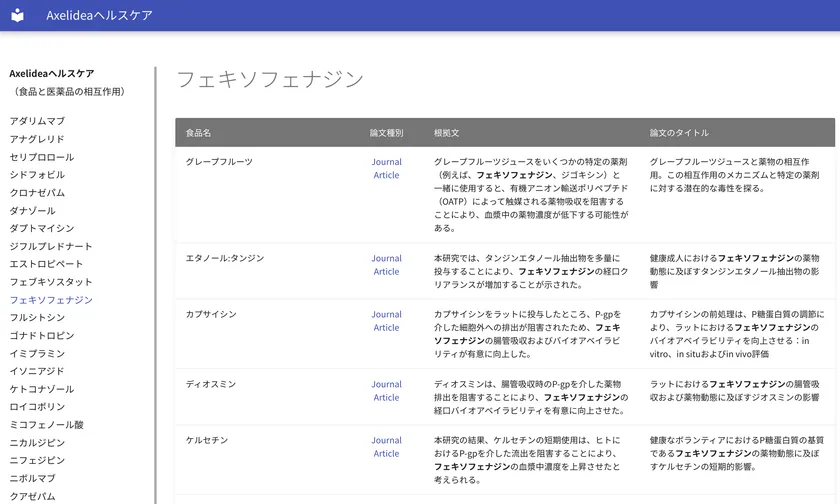Click the Axelidea book logo icon
Image resolution: width=840 pixels, height=504 pixels.
pyautogui.click(x=18, y=15)
